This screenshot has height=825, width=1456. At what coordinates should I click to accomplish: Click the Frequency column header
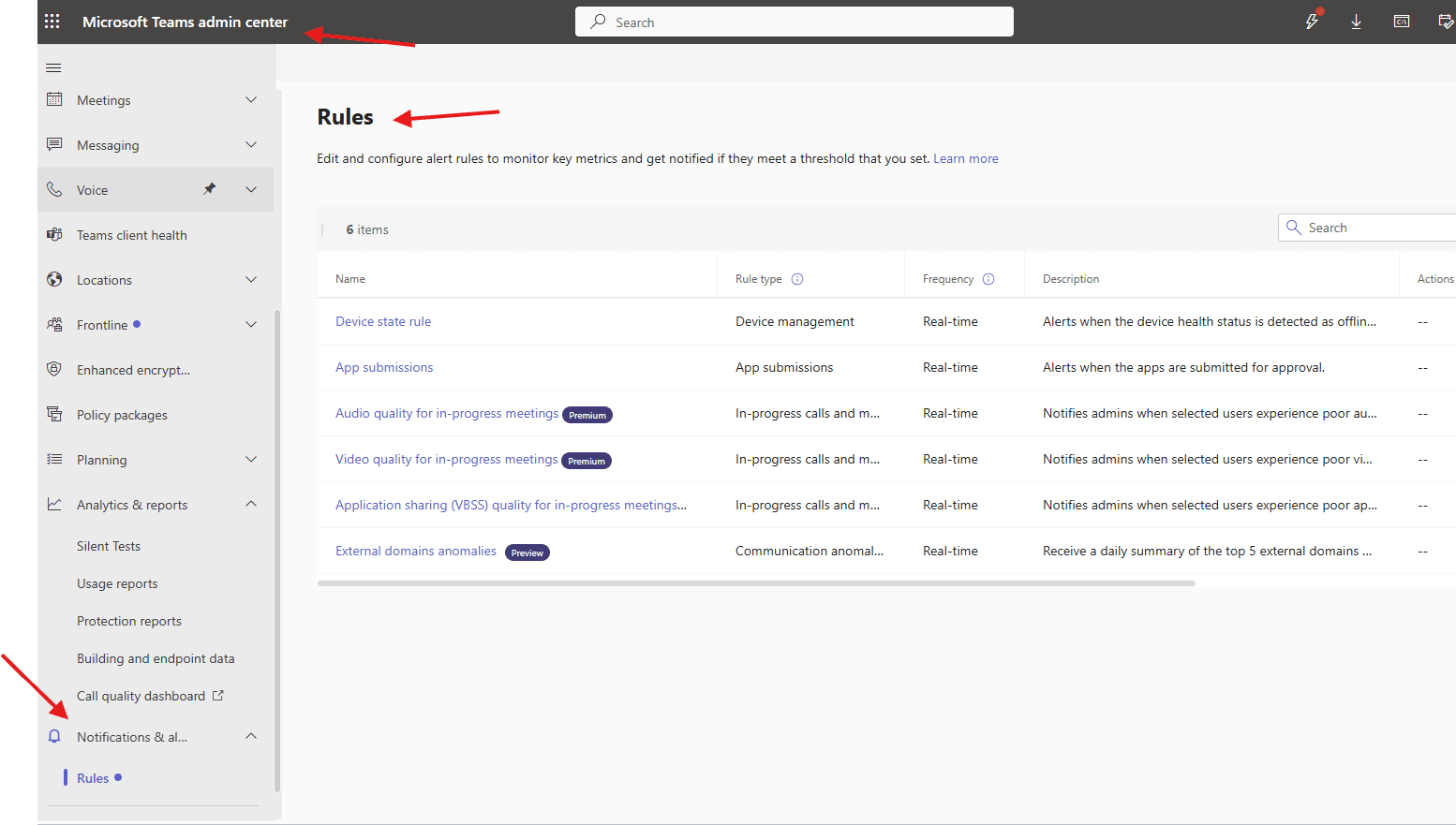(x=948, y=279)
